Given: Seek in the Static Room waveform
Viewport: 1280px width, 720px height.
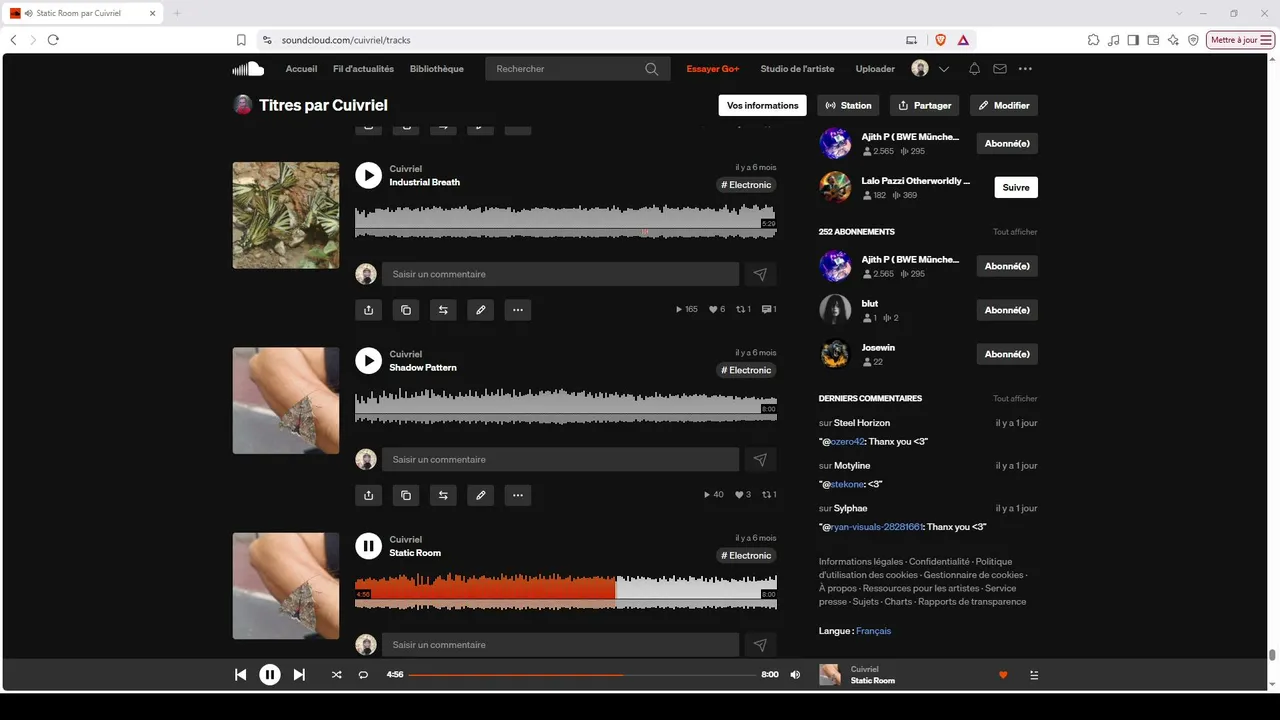Looking at the screenshot, I should pos(565,590).
